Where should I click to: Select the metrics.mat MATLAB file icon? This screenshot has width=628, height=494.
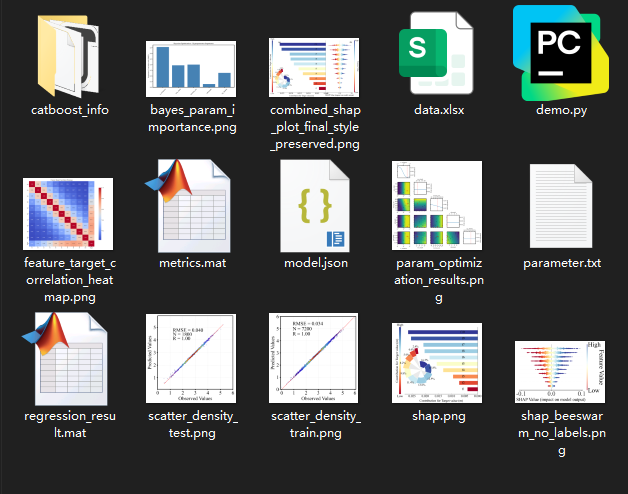pos(188,206)
